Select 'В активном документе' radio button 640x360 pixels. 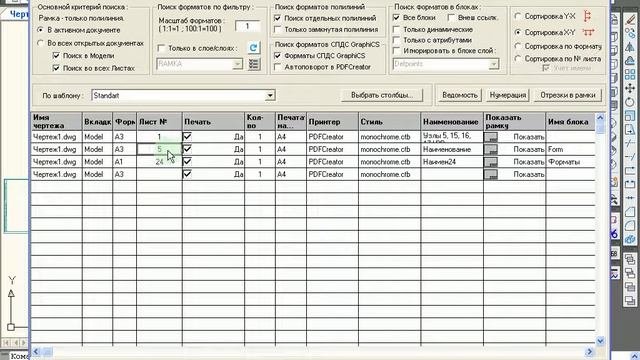[x=40, y=30]
